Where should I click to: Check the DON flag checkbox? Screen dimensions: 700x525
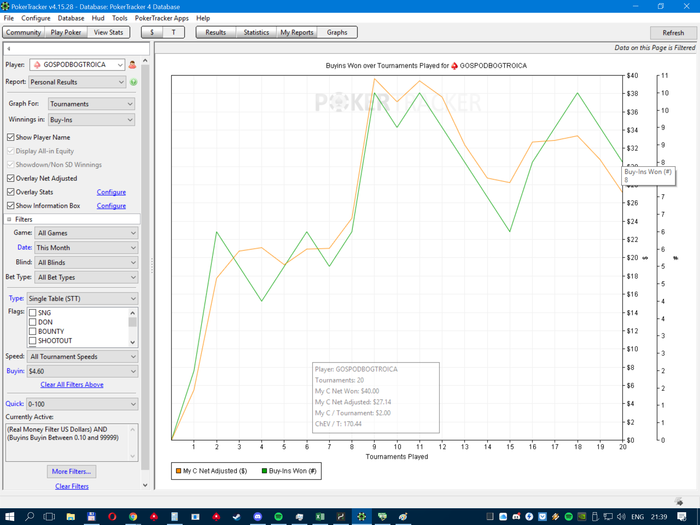click(33, 322)
